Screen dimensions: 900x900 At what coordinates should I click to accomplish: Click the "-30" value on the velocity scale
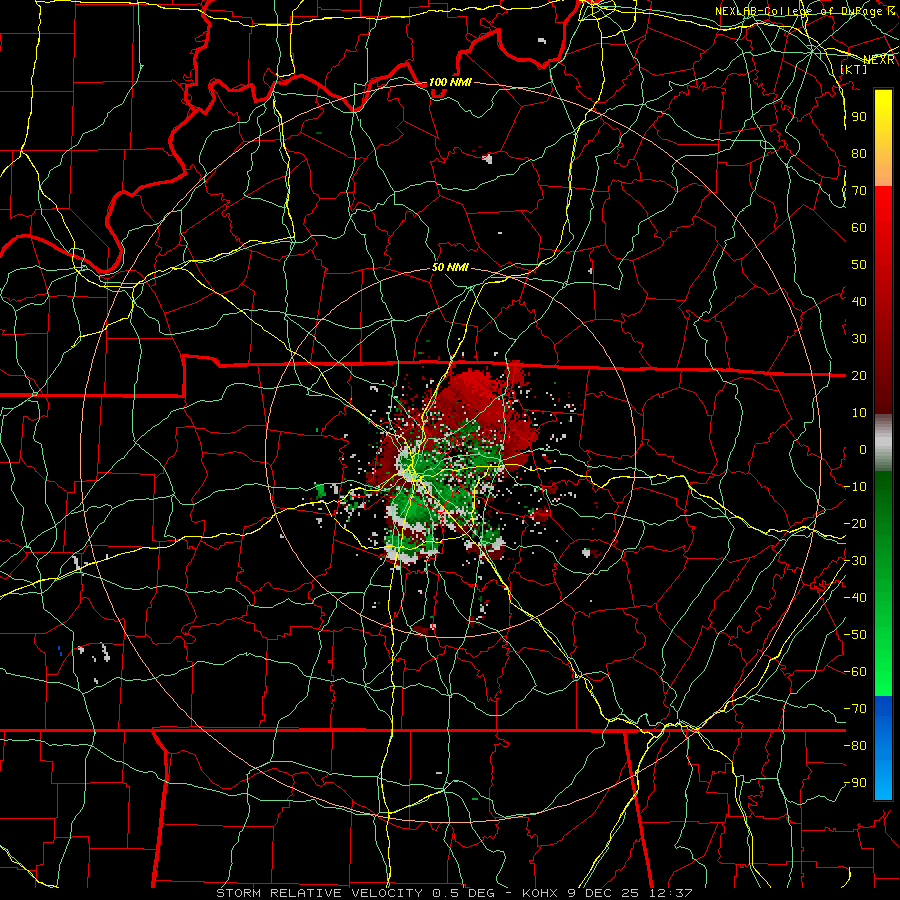point(855,561)
